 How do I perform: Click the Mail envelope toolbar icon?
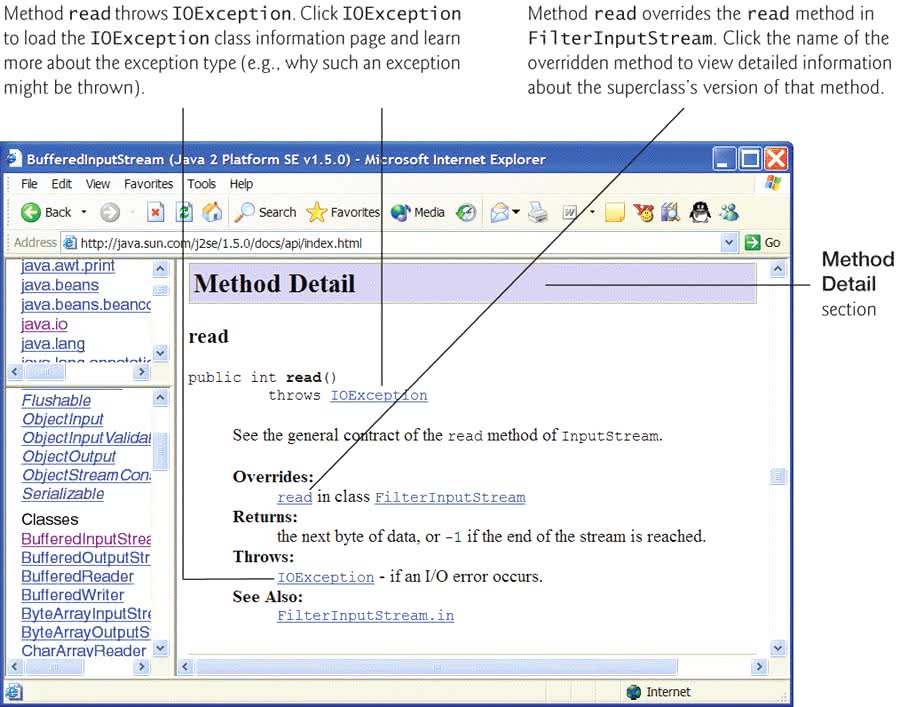(x=499, y=213)
